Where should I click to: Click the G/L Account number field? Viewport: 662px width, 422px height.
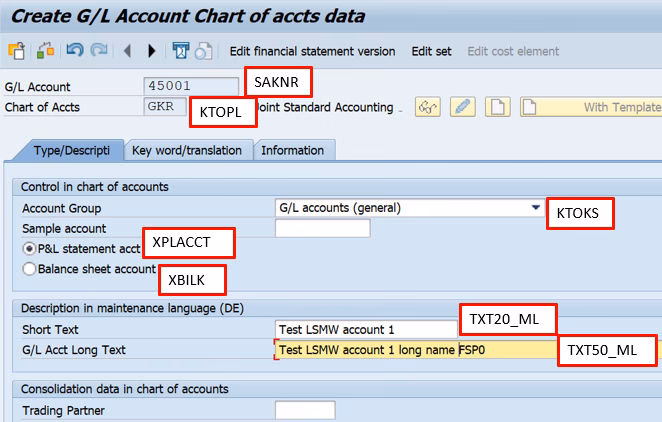[x=191, y=86]
